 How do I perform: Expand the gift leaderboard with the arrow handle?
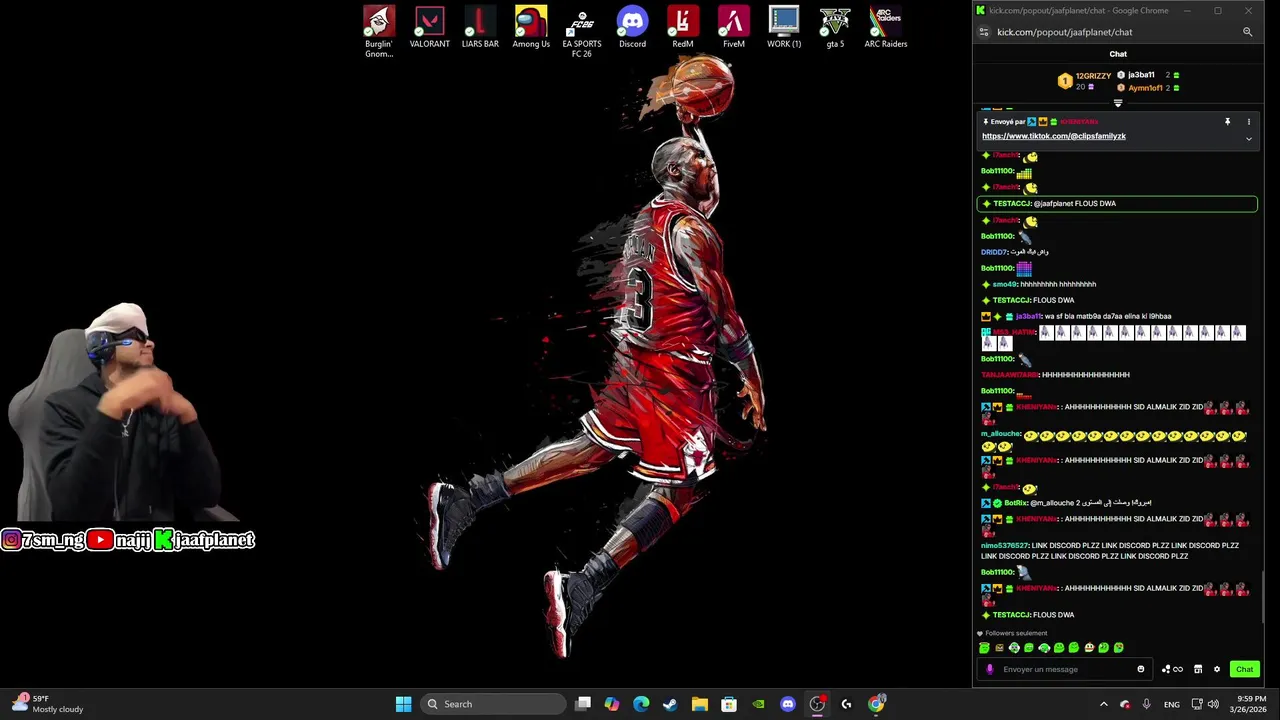click(x=1118, y=103)
